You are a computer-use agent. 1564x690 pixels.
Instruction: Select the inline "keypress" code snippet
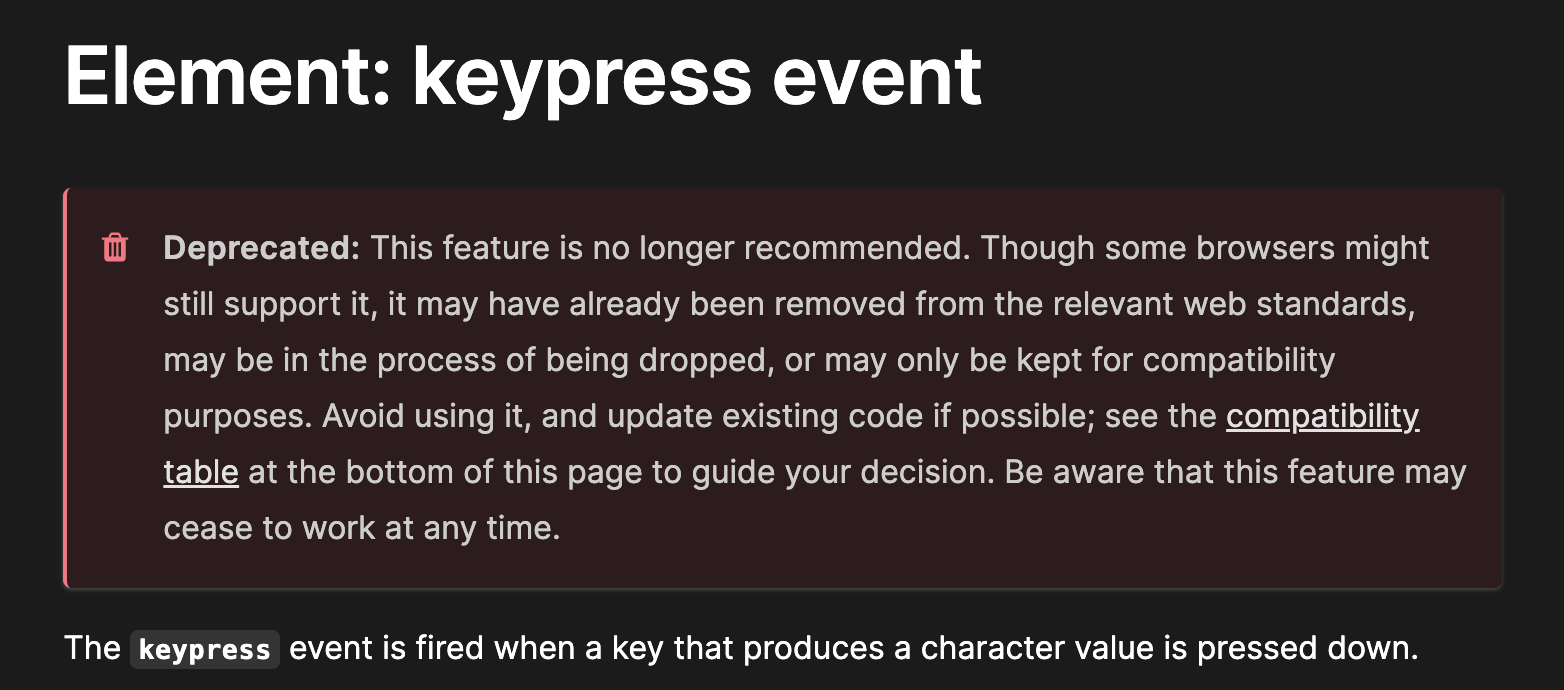205,649
